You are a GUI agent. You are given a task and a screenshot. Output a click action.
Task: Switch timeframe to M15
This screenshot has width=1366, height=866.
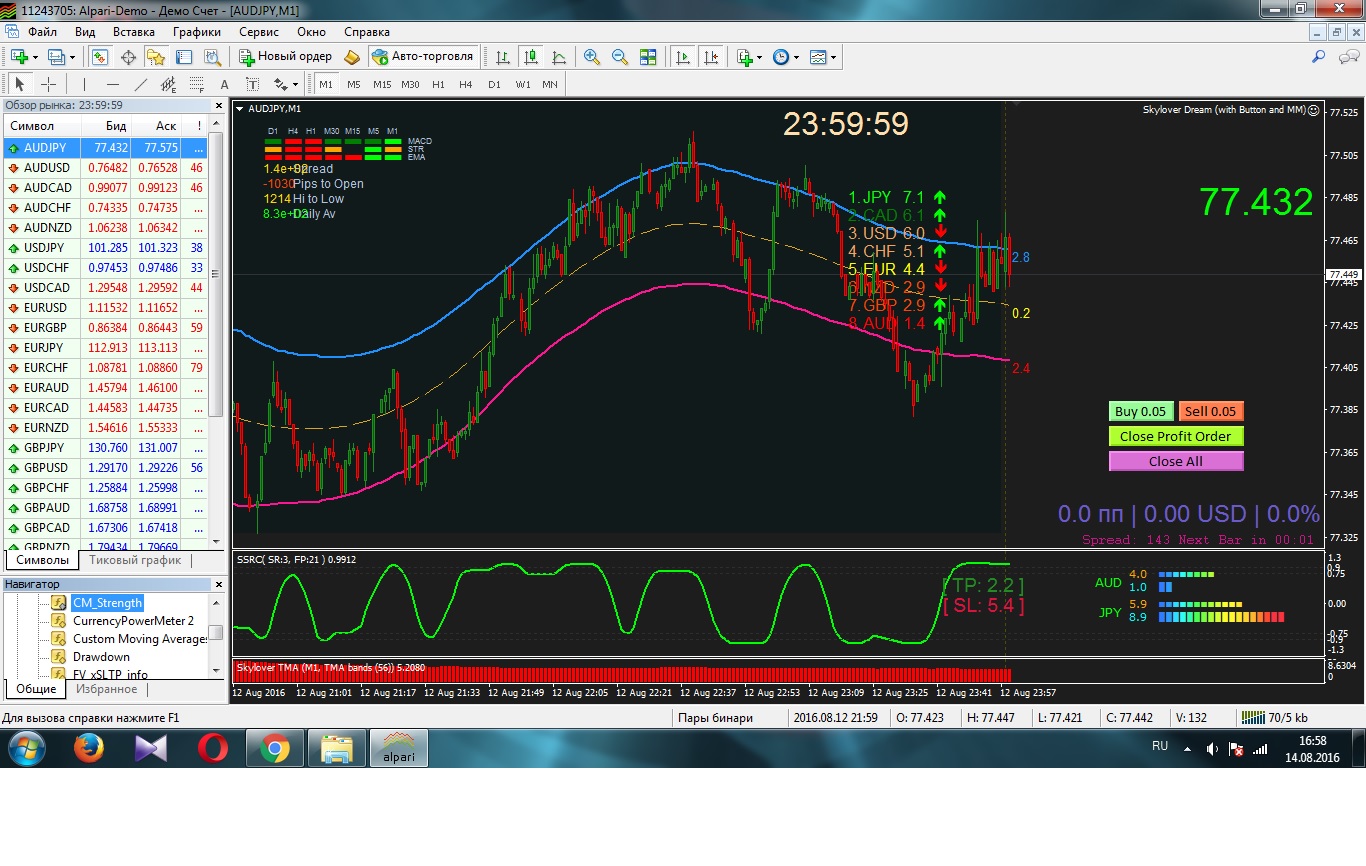pyautogui.click(x=382, y=84)
